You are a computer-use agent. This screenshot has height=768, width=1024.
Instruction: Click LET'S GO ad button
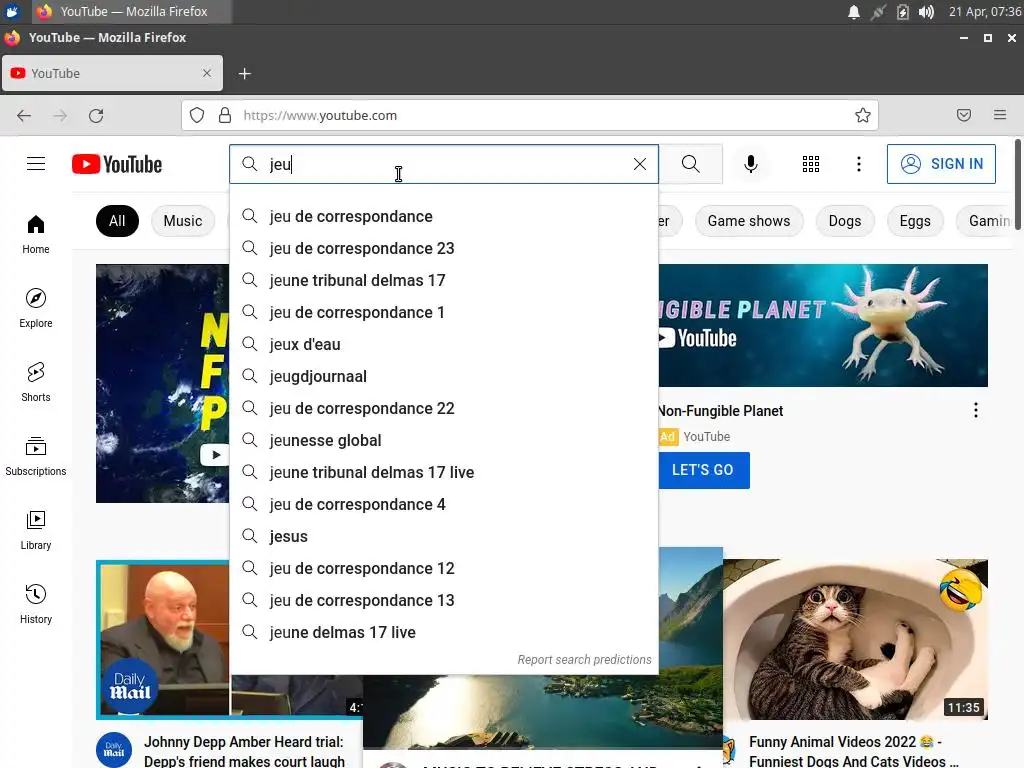click(703, 470)
